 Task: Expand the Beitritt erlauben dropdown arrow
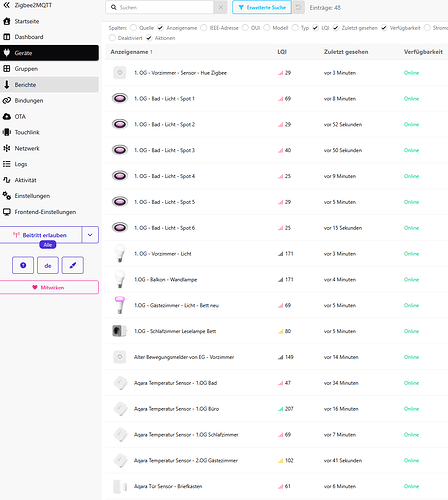coord(90,235)
